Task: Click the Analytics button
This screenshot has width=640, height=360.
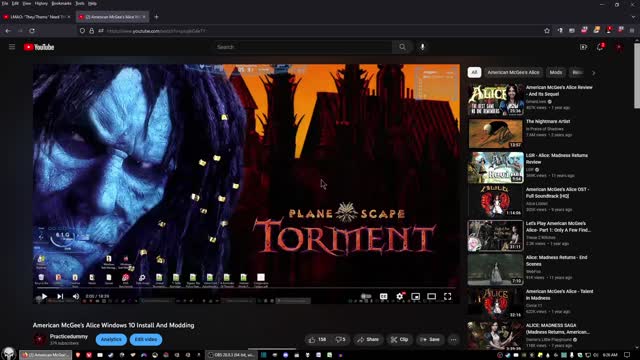Action: click(111, 340)
